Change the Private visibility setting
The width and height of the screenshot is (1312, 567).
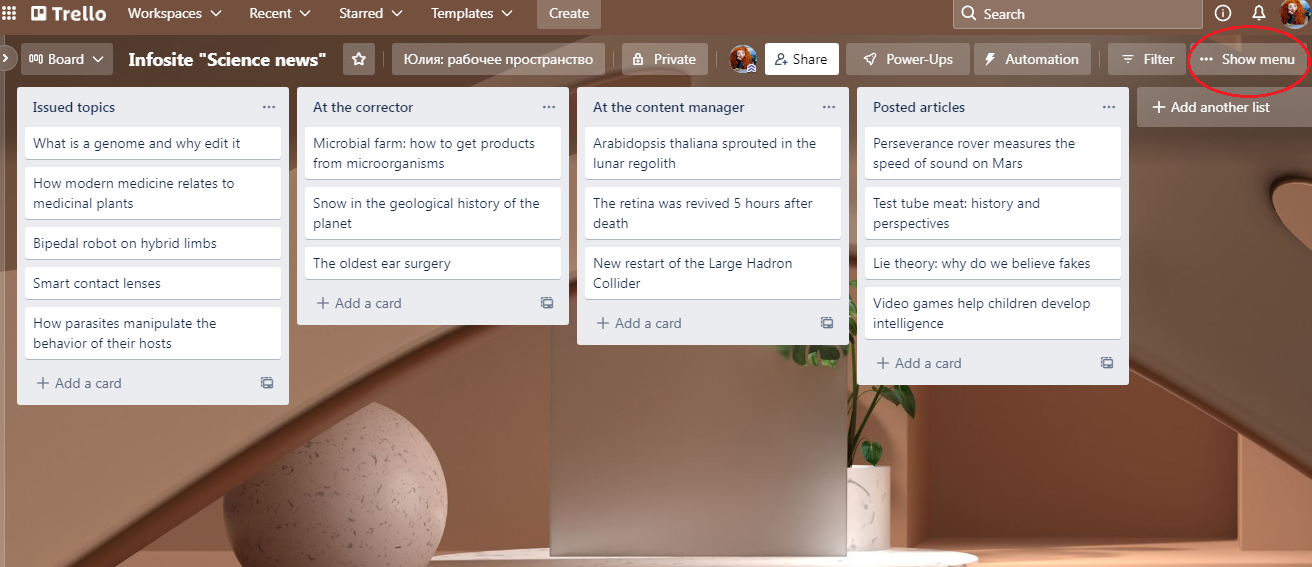[664, 59]
